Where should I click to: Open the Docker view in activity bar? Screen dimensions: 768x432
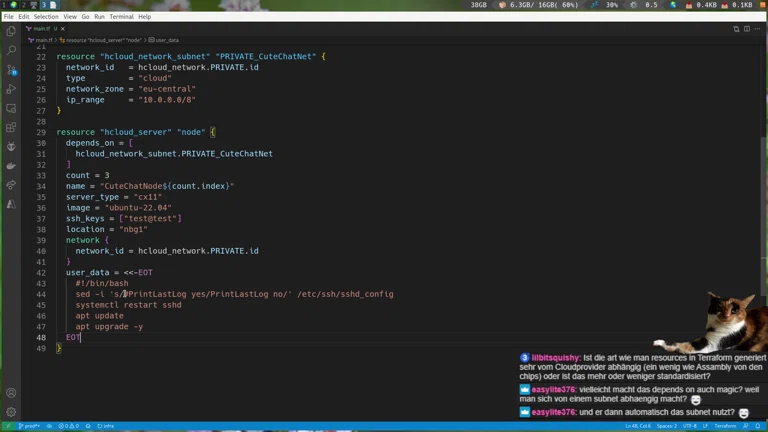(x=11, y=166)
